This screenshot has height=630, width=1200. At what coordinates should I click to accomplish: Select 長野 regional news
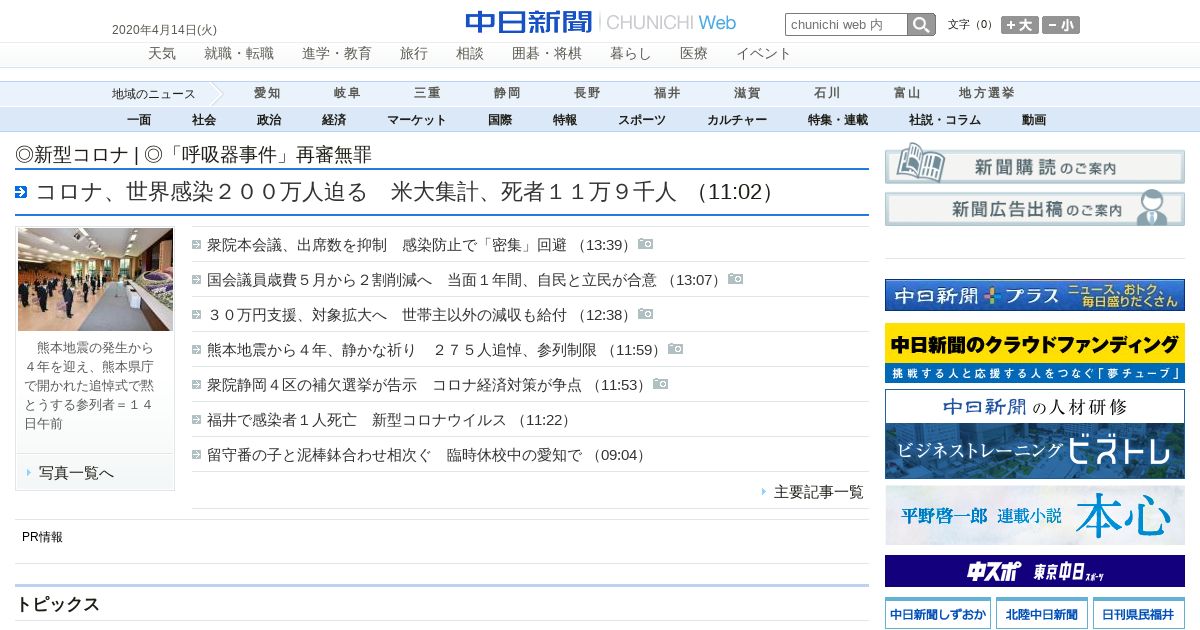click(587, 93)
